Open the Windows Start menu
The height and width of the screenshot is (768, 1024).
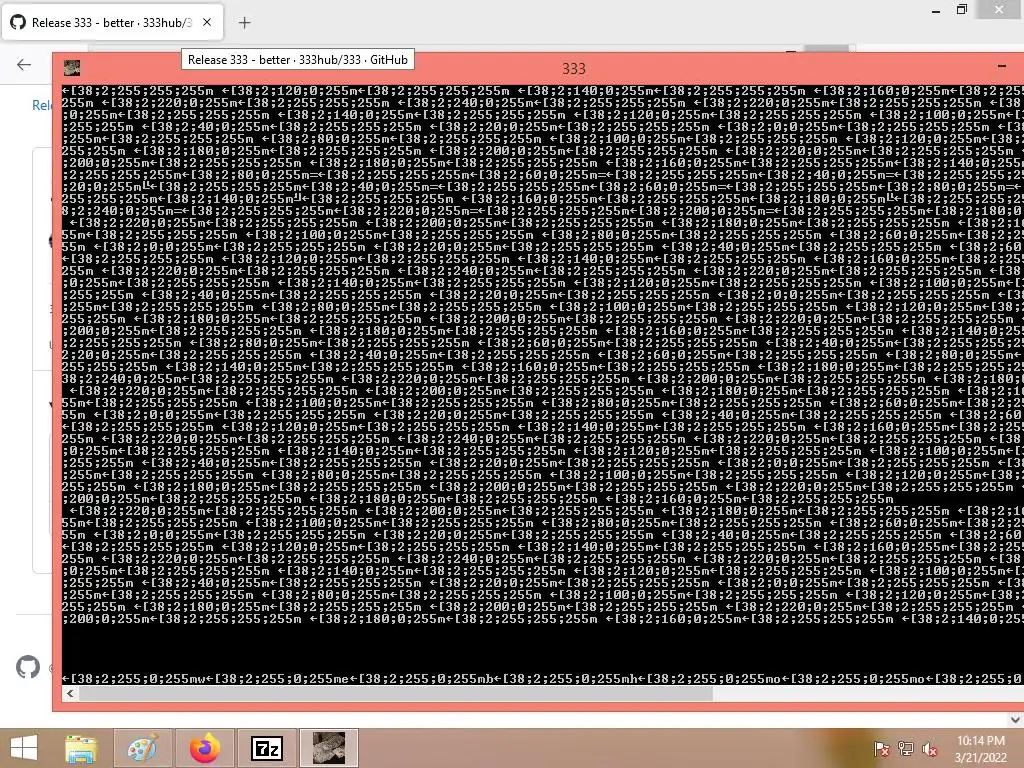click(24, 748)
